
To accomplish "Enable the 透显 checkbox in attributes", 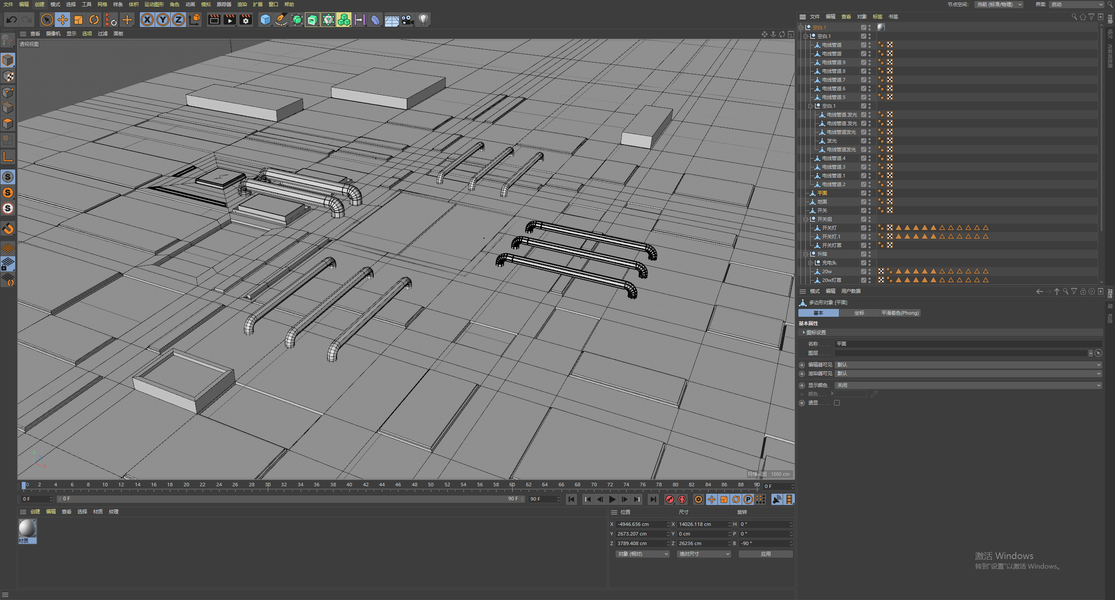I will (837, 403).
